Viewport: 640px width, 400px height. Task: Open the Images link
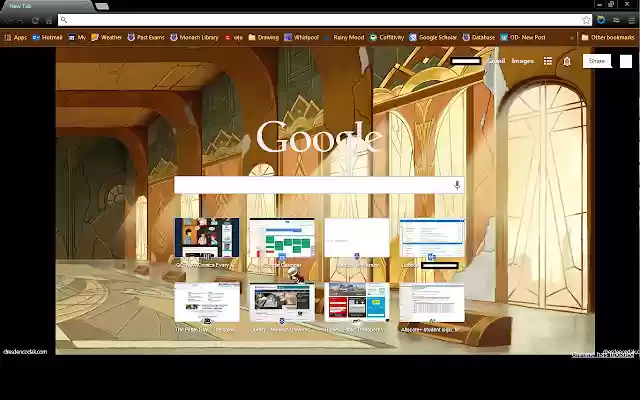522,61
